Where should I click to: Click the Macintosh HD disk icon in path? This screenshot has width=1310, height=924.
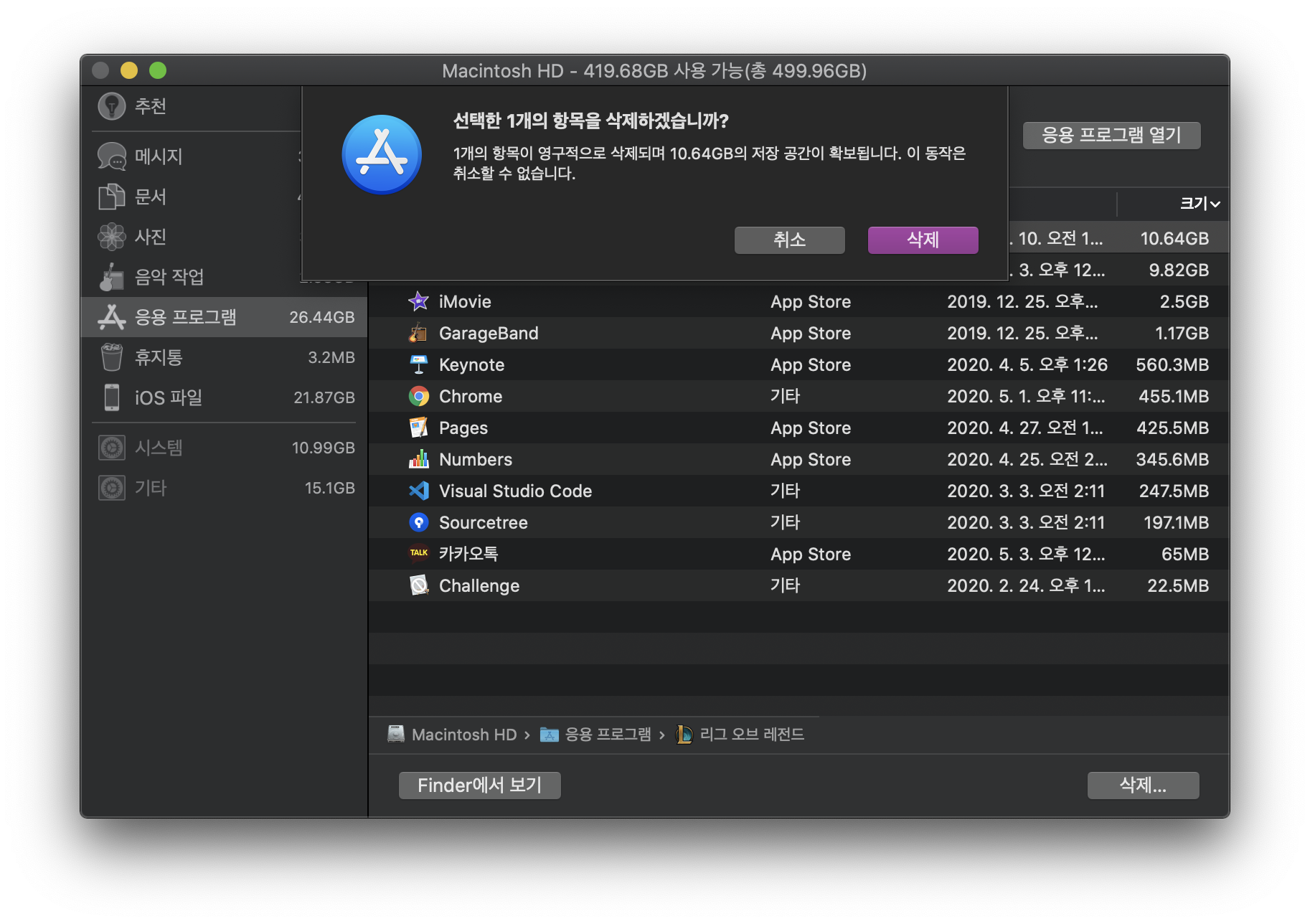tap(396, 734)
